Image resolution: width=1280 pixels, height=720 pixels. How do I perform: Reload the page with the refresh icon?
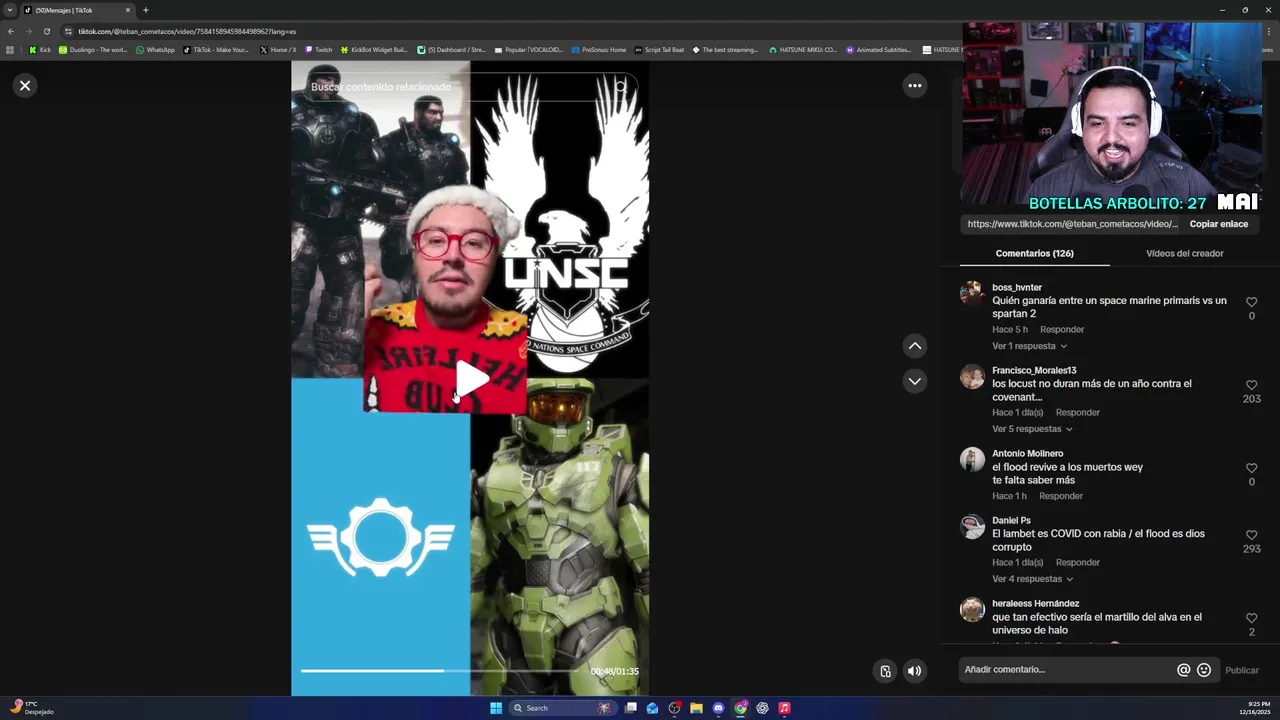pyautogui.click(x=46, y=31)
